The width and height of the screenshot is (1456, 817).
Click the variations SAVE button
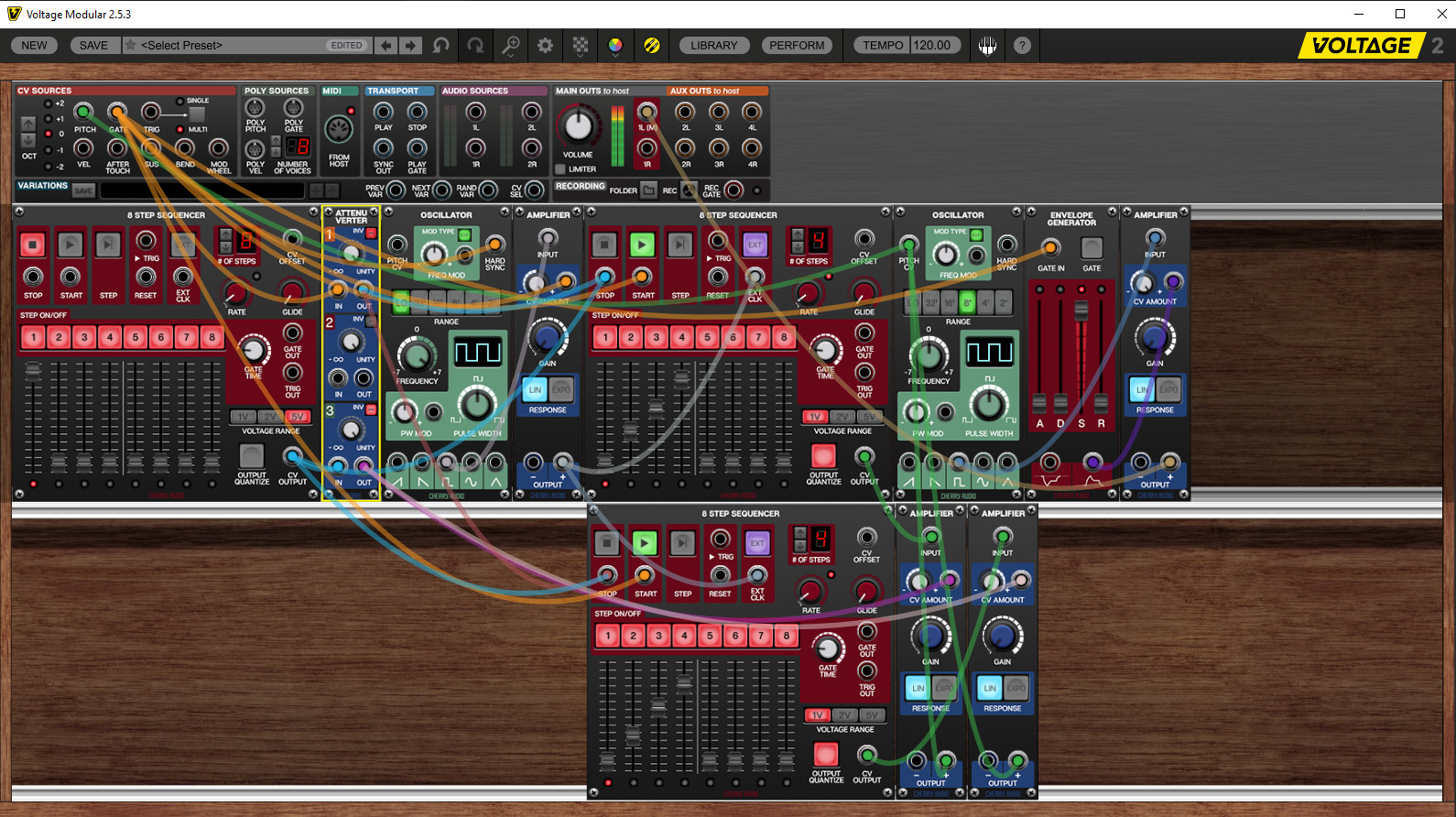[83, 191]
